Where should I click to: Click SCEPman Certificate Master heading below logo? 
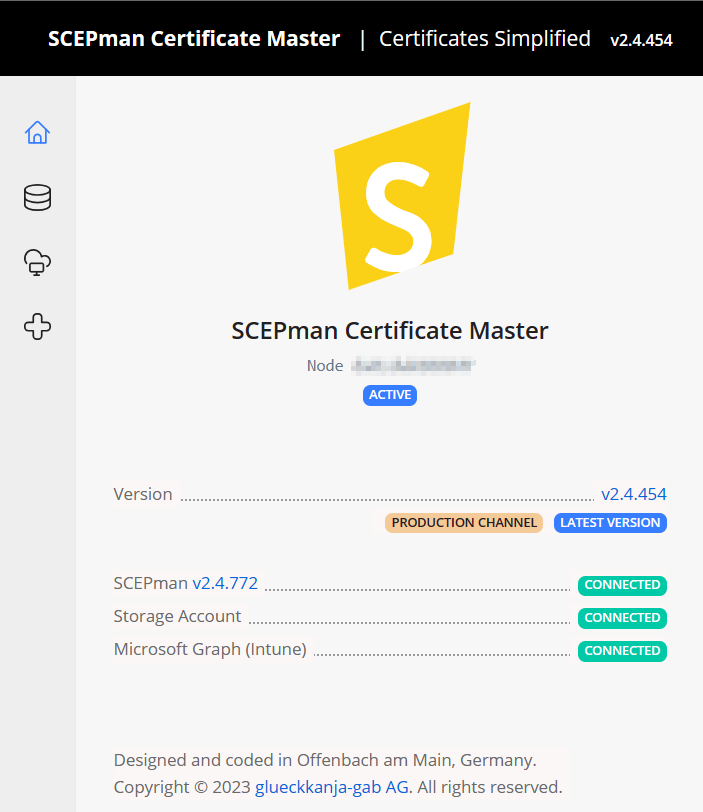pyautogui.click(x=390, y=330)
